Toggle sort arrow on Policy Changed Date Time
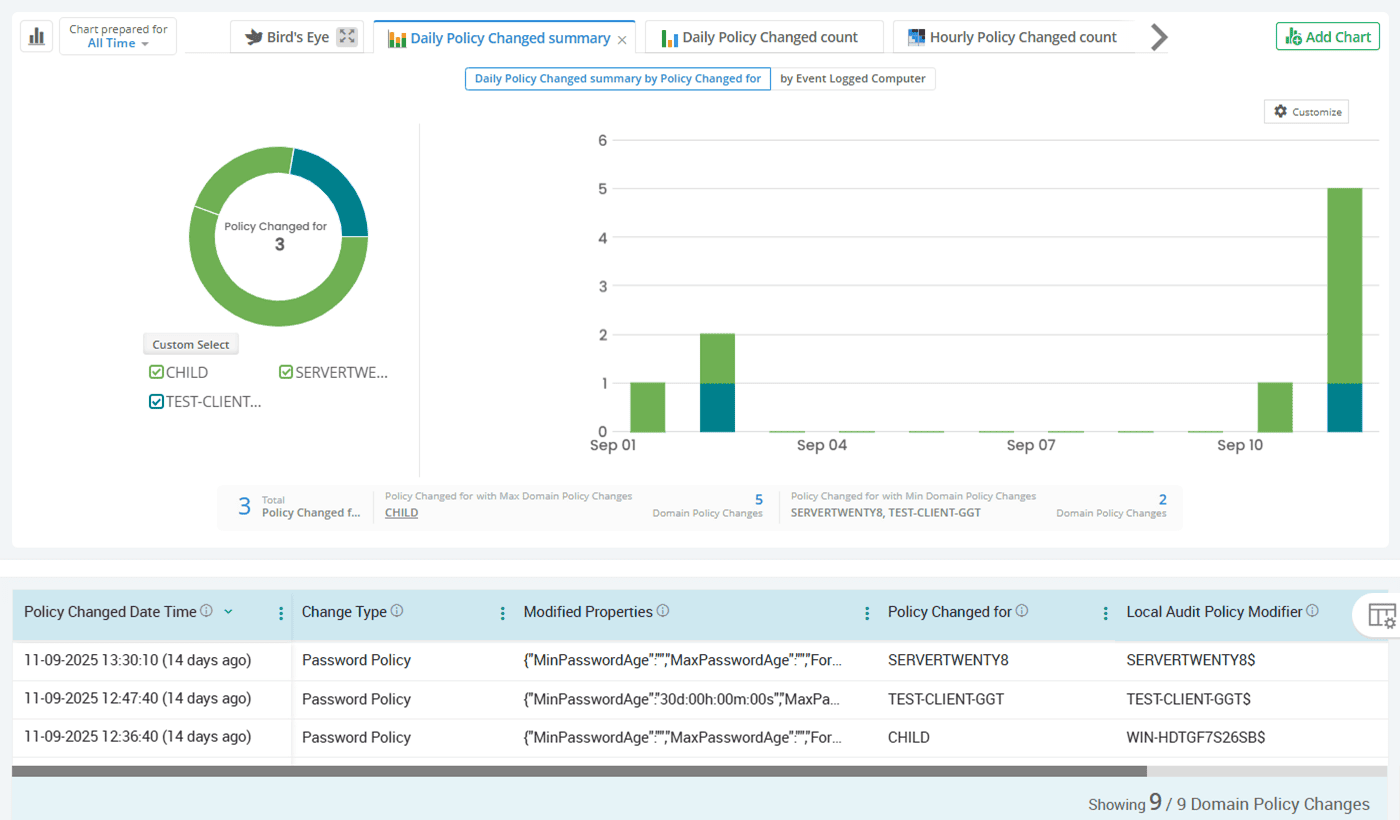Viewport: 1400px width, 820px height. point(229,612)
